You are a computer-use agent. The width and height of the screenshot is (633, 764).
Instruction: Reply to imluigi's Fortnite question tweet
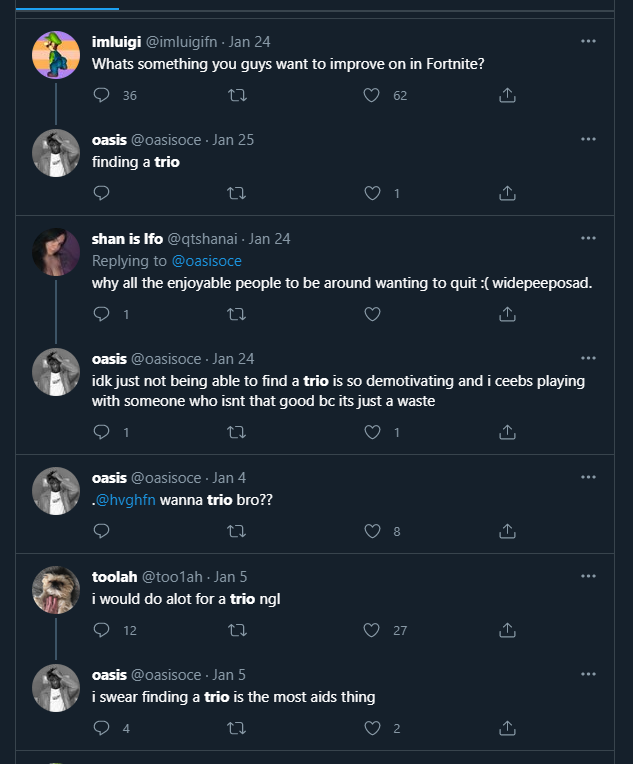pyautogui.click(x=101, y=95)
